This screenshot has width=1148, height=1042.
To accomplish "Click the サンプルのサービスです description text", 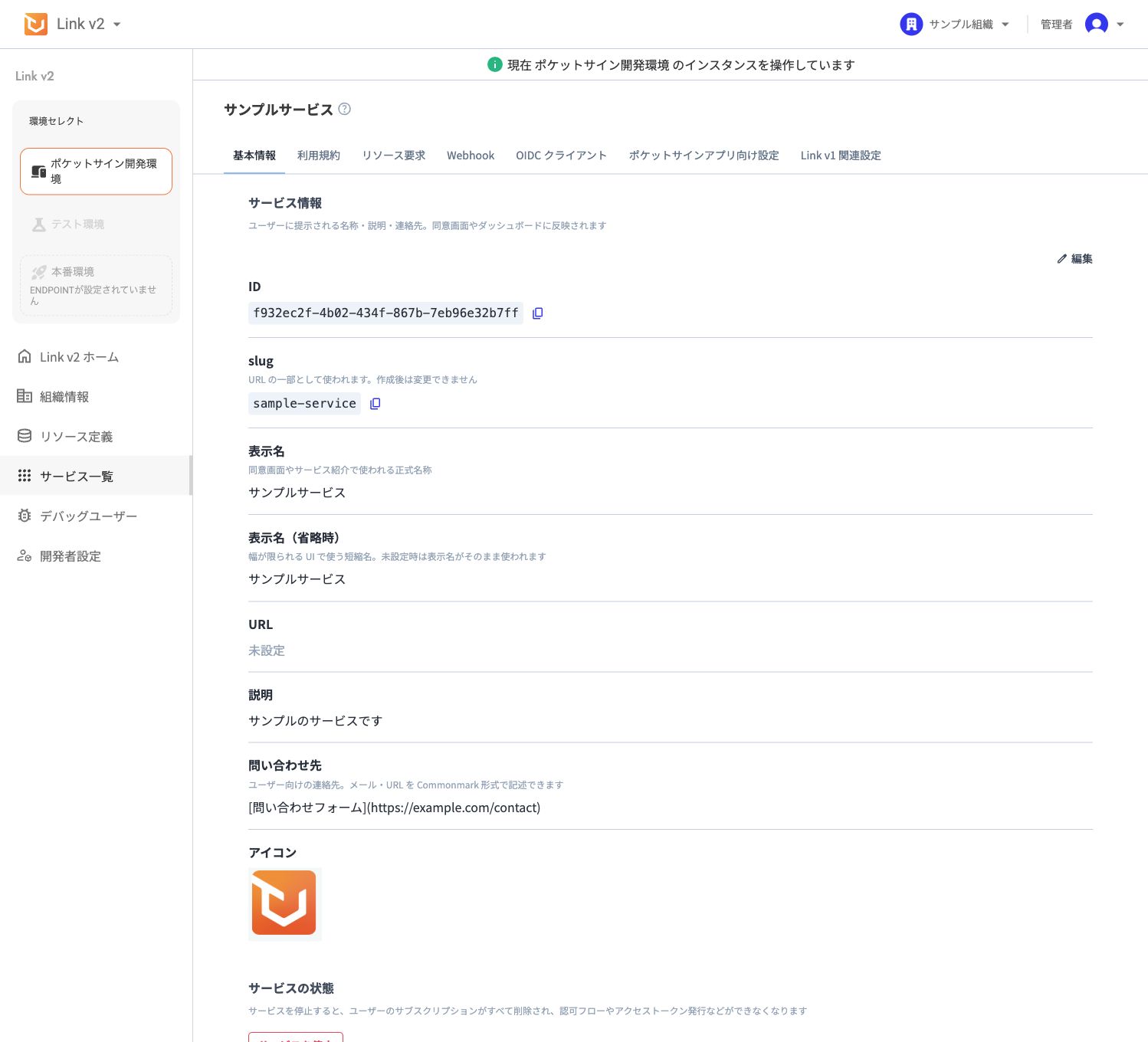I will pos(316,721).
